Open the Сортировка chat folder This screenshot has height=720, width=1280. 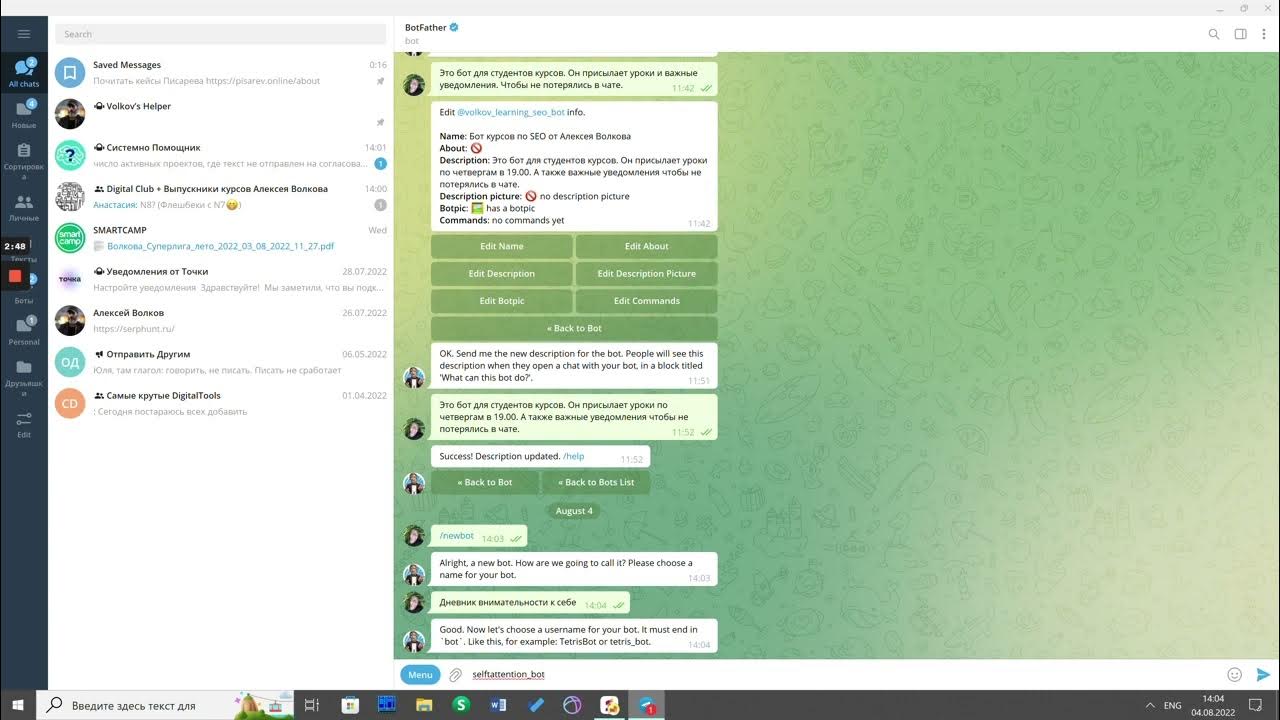coord(24,160)
